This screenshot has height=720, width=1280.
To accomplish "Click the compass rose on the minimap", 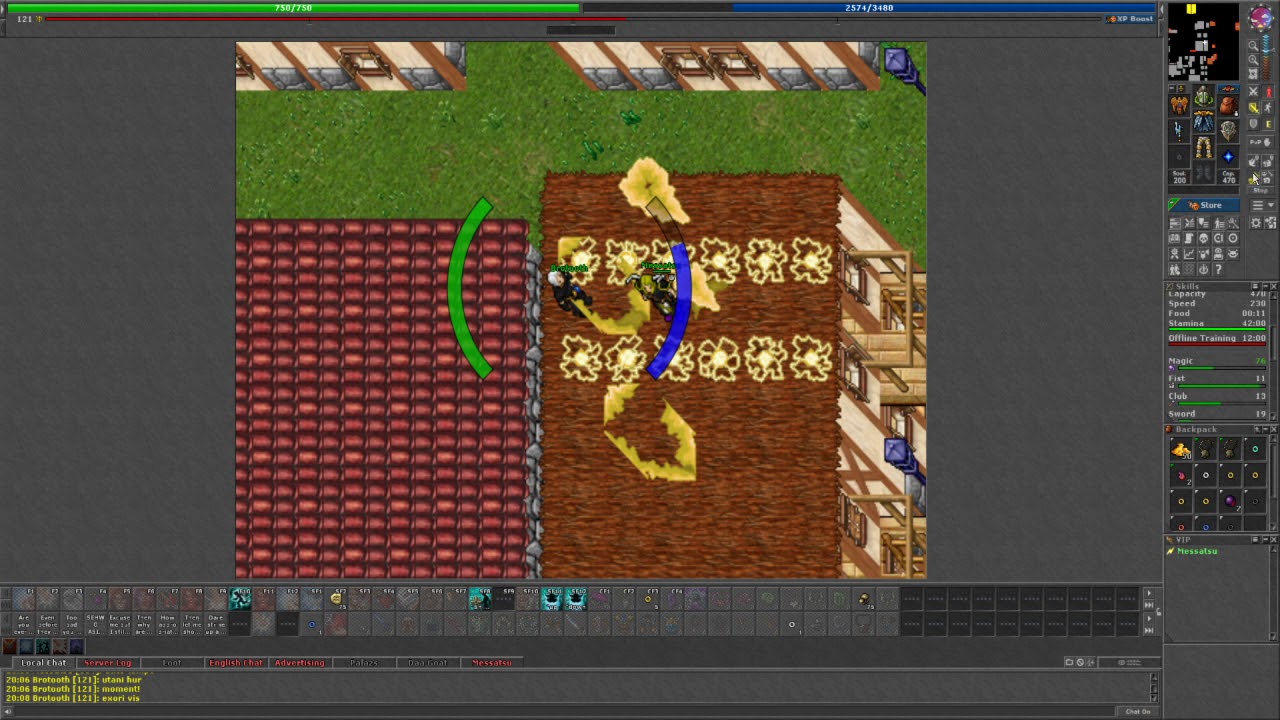I will (1261, 17).
